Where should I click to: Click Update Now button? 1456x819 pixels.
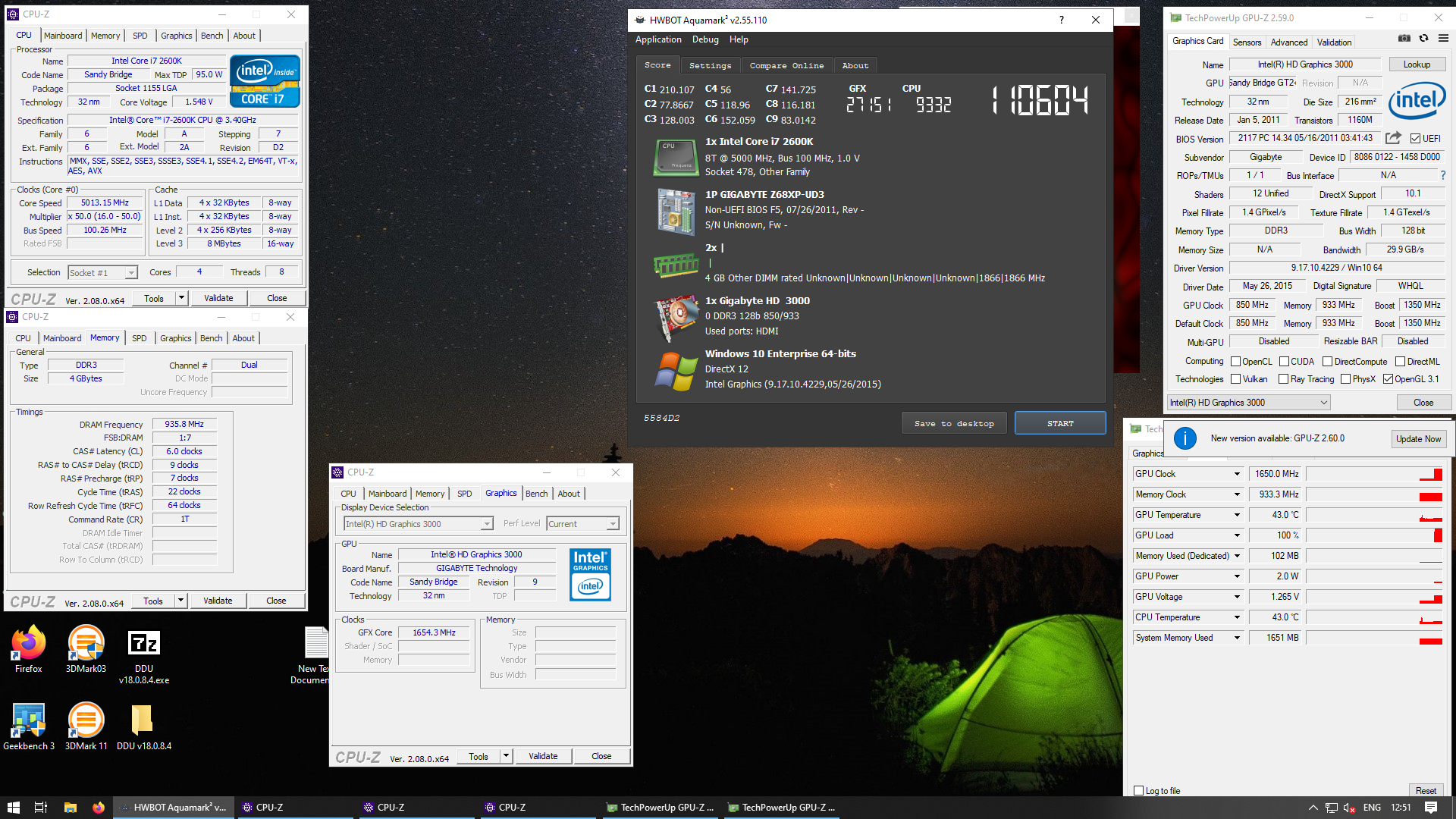click(1418, 438)
